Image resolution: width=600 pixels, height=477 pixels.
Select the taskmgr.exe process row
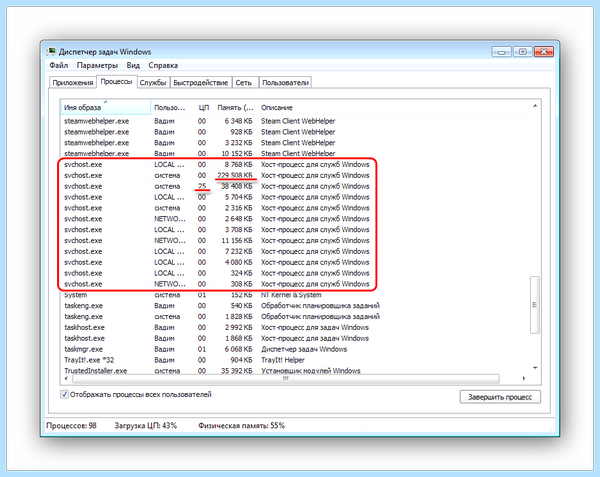295,349
